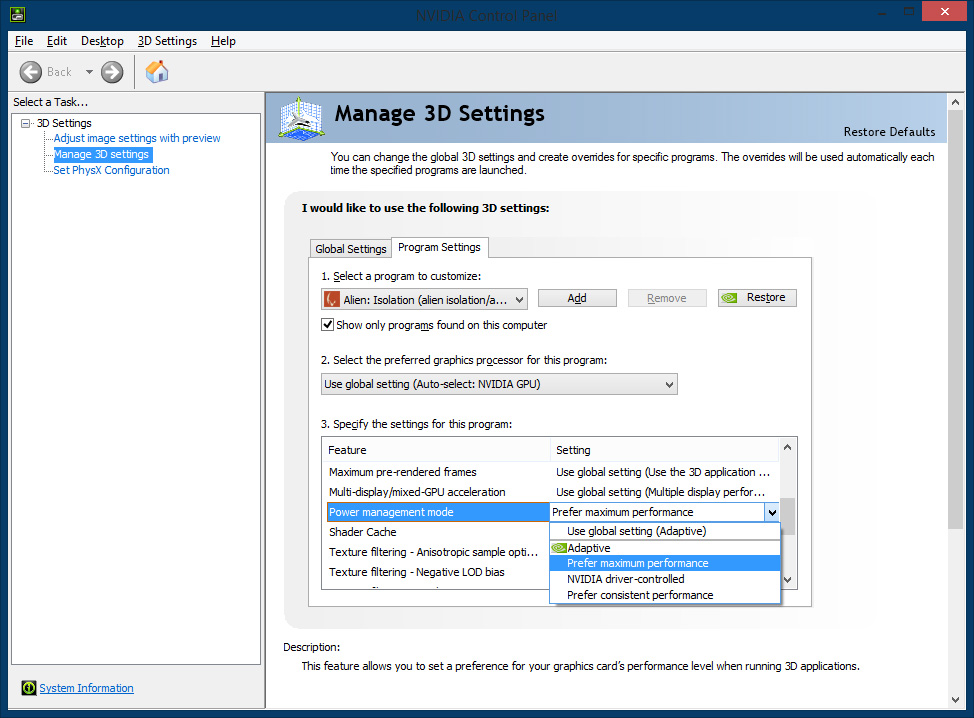Image resolution: width=974 pixels, height=718 pixels.
Task: Close the Power management mode dropdown arrow
Action: [771, 512]
